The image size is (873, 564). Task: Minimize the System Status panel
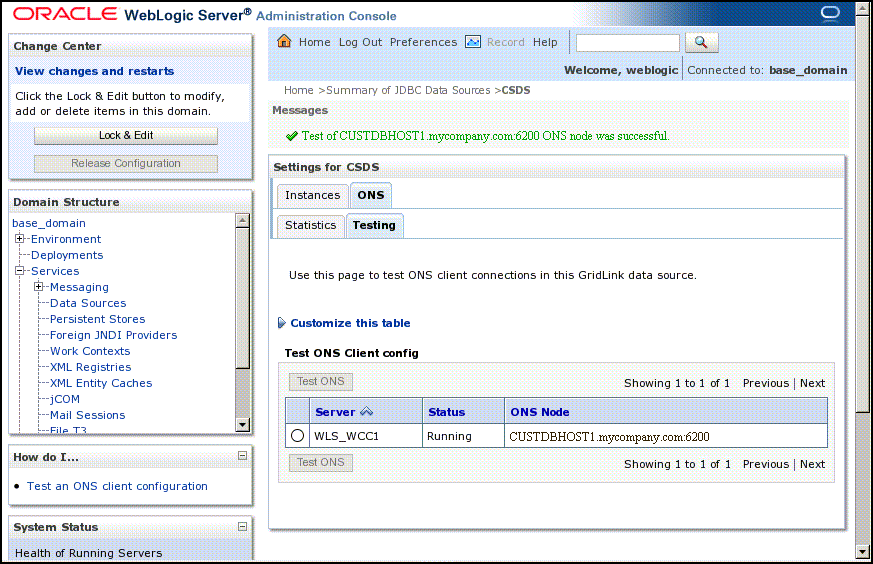242,526
